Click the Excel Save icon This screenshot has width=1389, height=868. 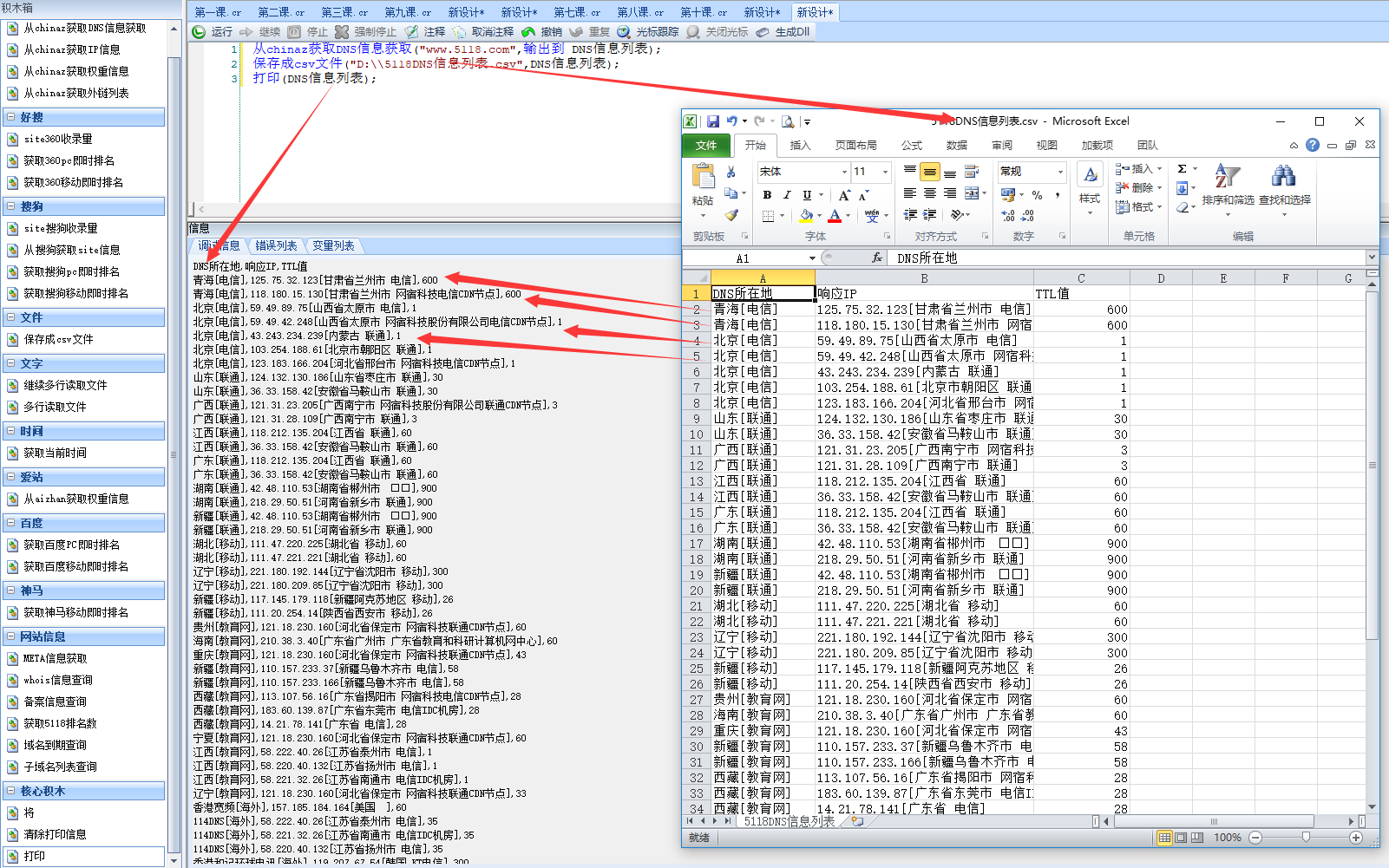click(712, 121)
